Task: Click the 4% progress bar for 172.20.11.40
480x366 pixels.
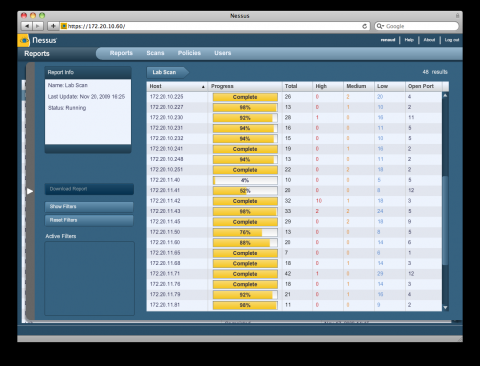Action: 245,180
